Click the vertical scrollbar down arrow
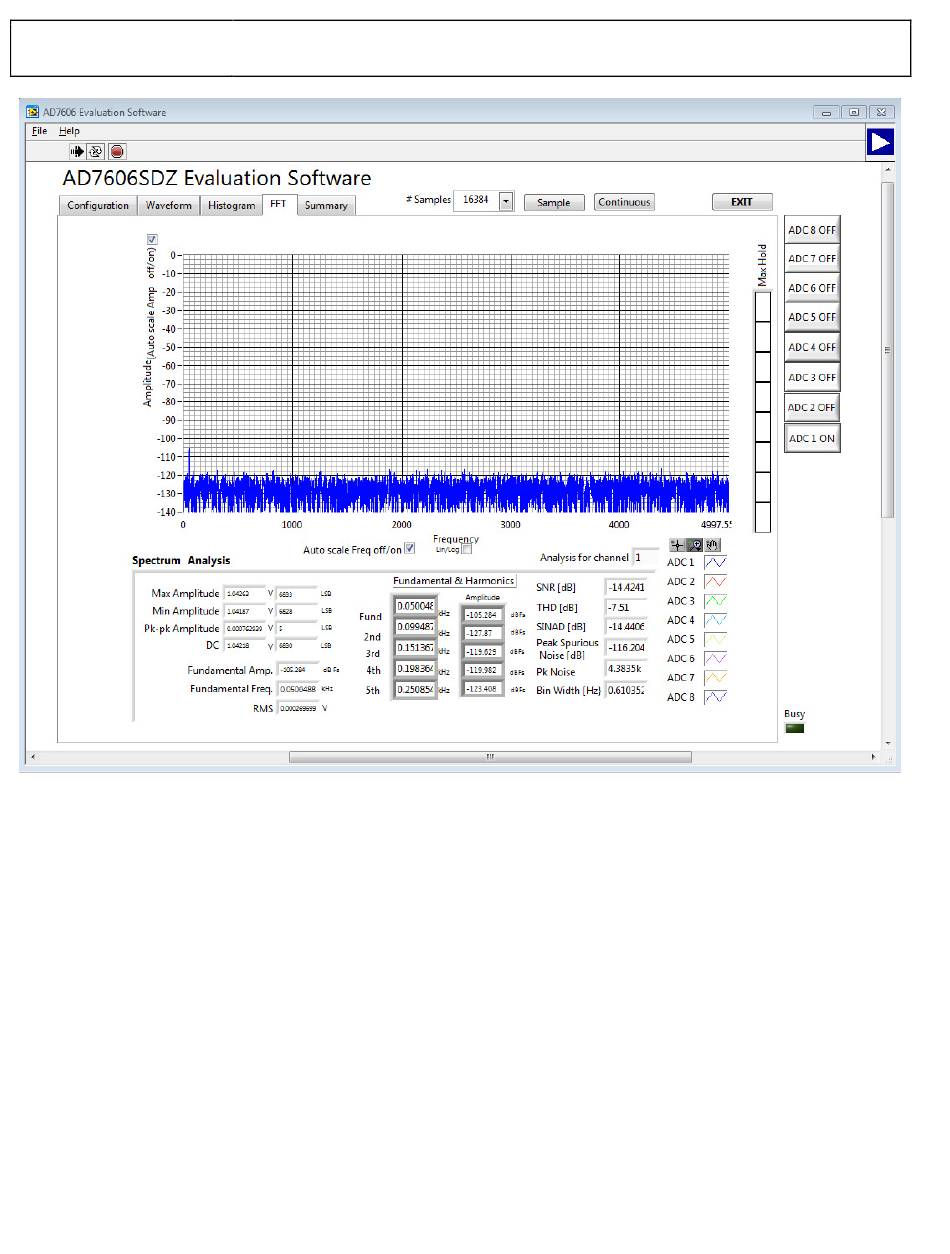Image resolution: width=950 pixels, height=1254 pixels. pyautogui.click(x=888, y=743)
